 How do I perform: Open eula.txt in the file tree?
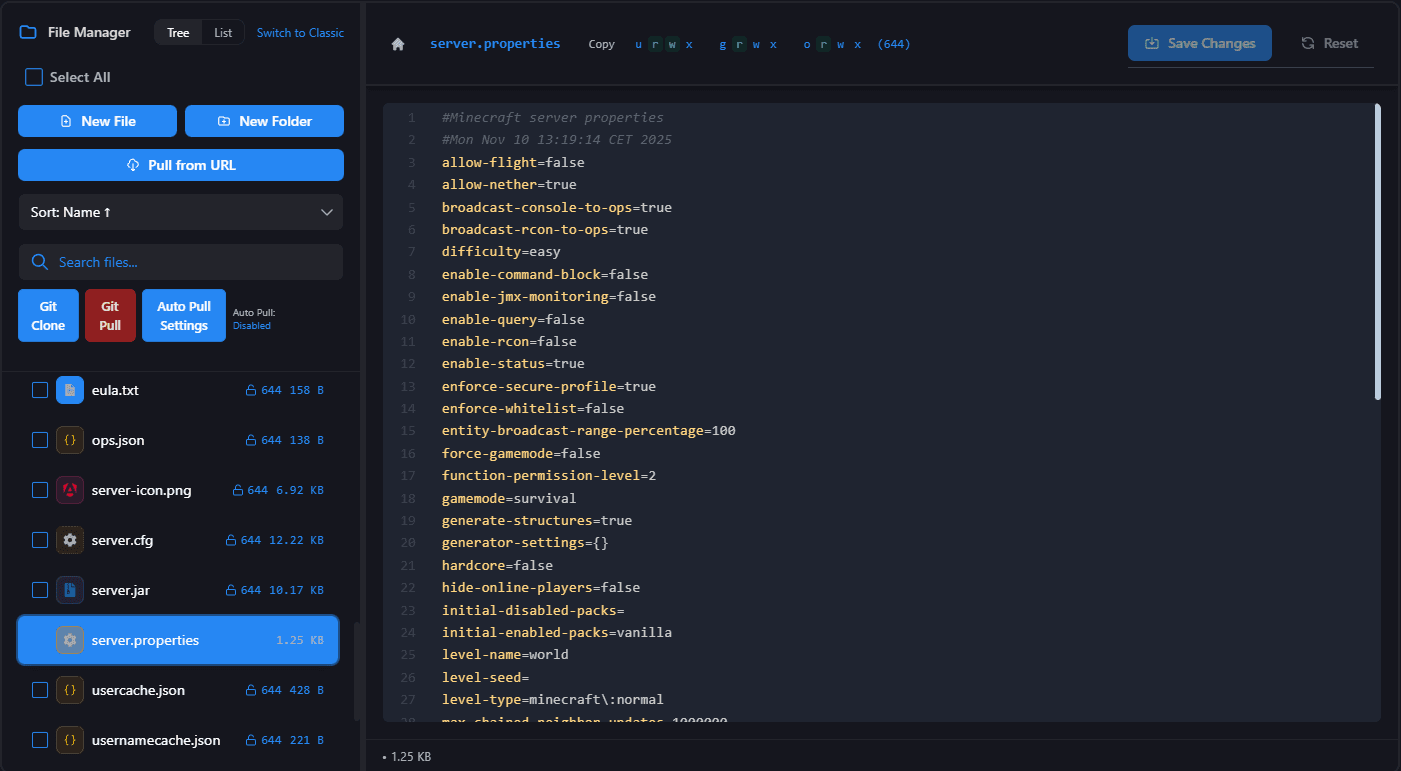coord(115,390)
